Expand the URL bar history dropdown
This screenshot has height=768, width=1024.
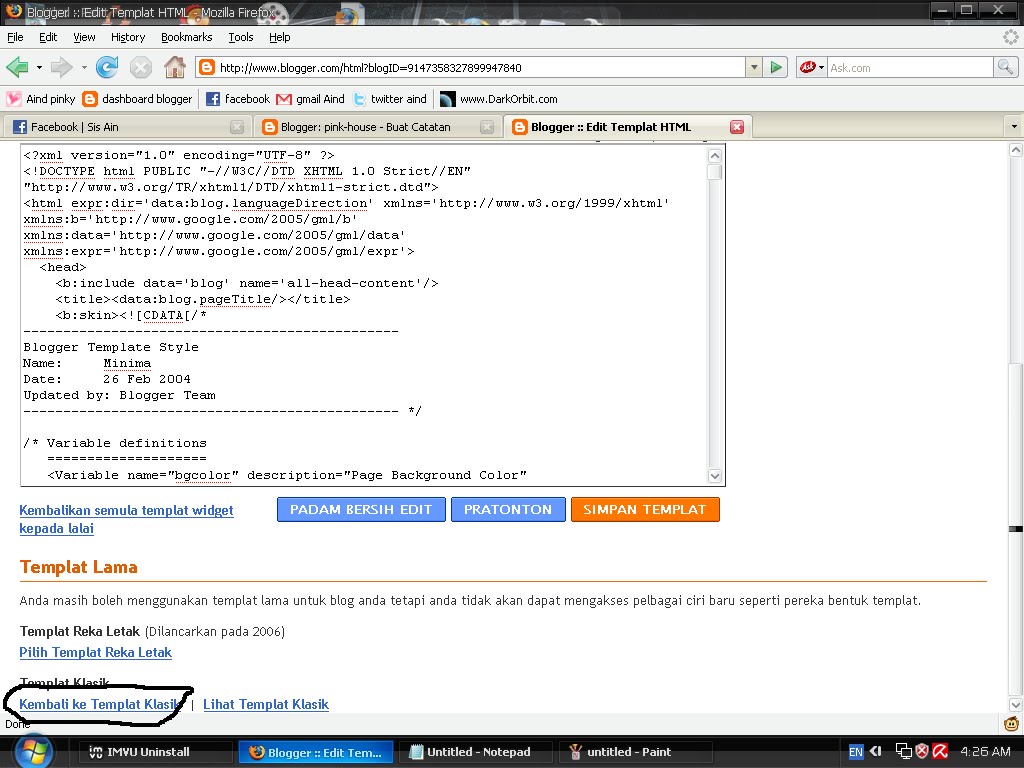pos(754,67)
